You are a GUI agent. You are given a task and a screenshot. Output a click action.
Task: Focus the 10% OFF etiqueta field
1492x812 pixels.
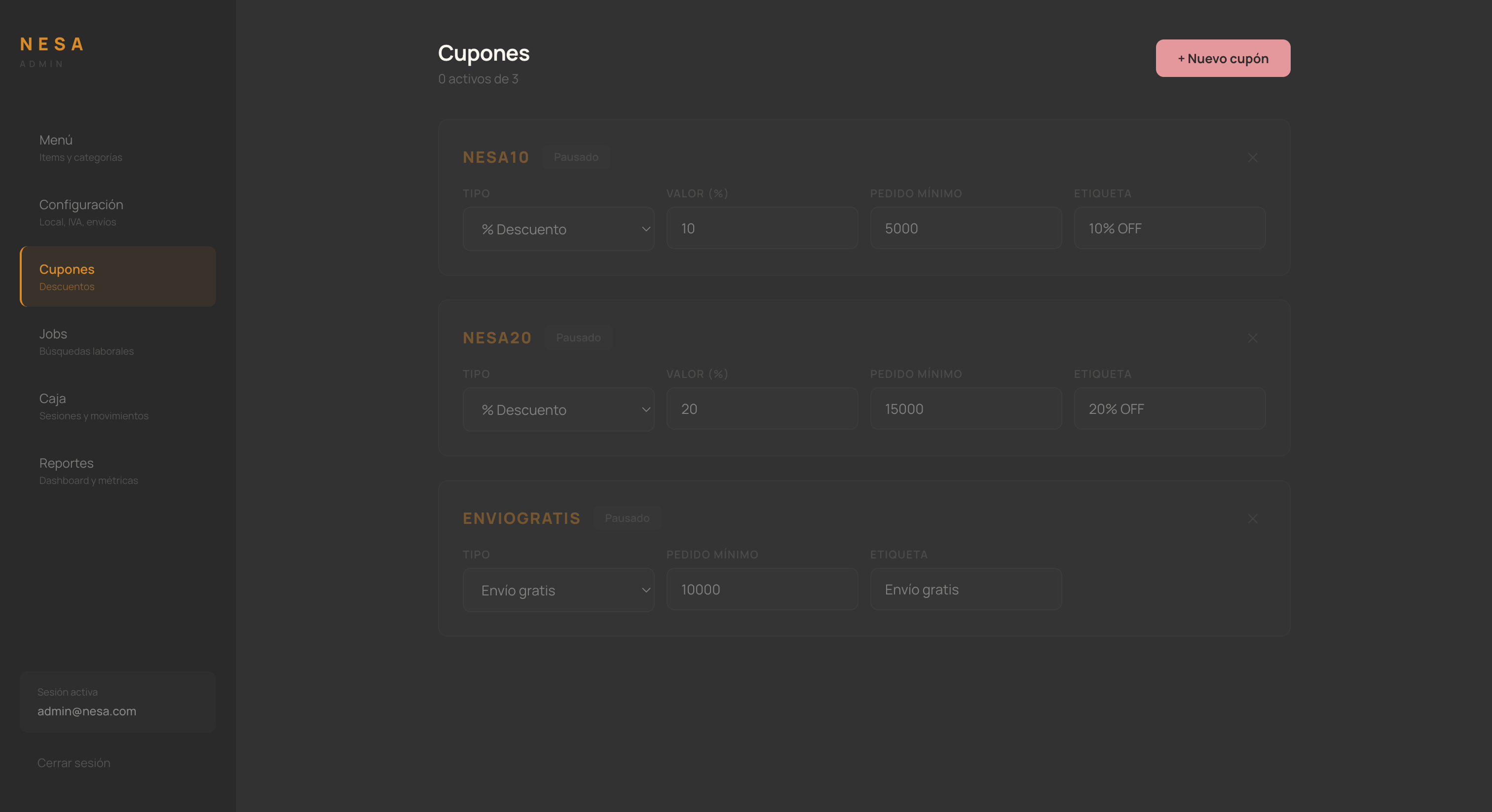point(1169,229)
